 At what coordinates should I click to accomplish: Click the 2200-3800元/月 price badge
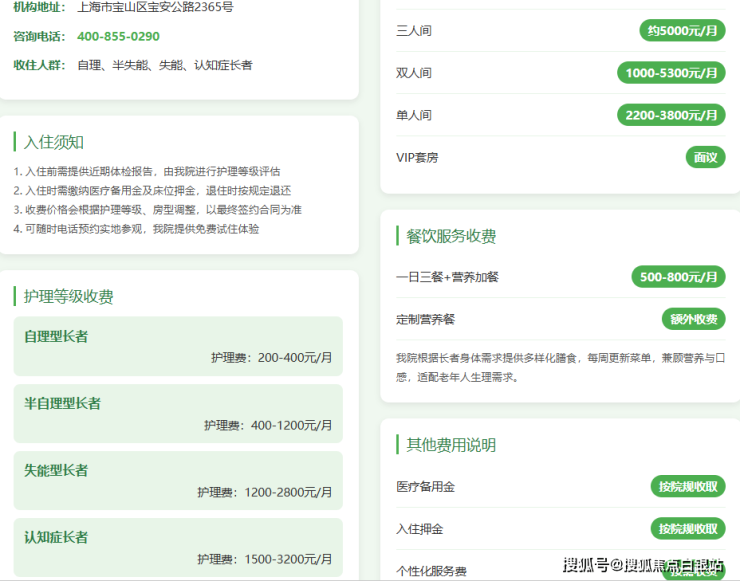(x=671, y=115)
